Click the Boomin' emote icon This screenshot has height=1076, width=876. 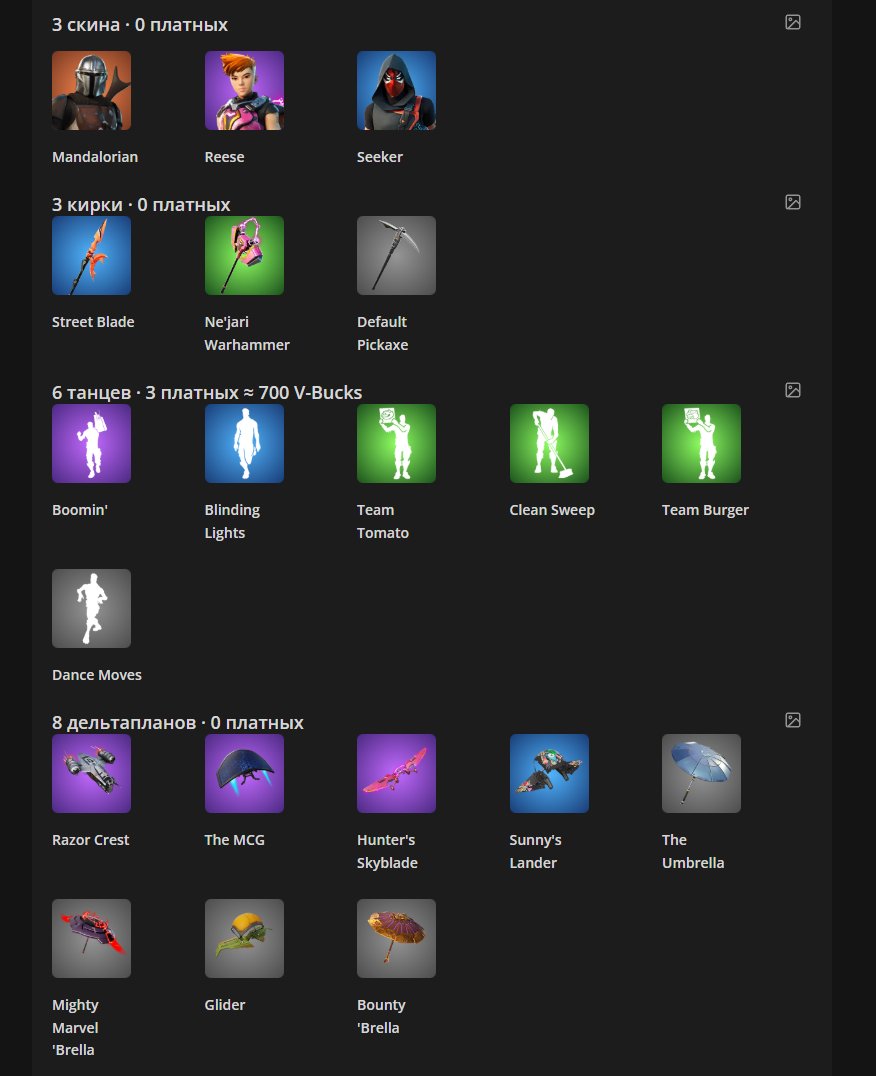pyautogui.click(x=91, y=444)
